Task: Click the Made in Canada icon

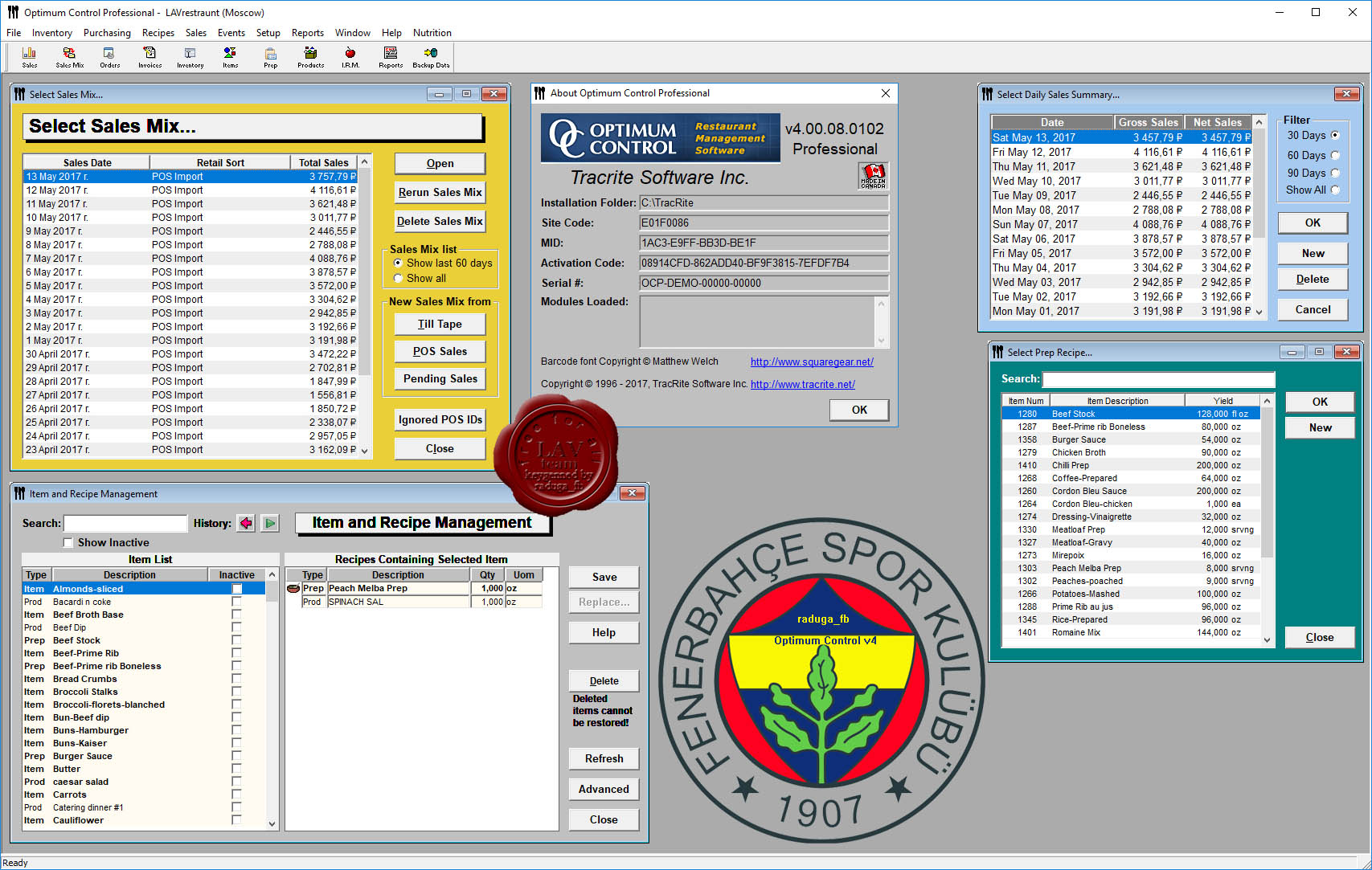Action: (873, 175)
